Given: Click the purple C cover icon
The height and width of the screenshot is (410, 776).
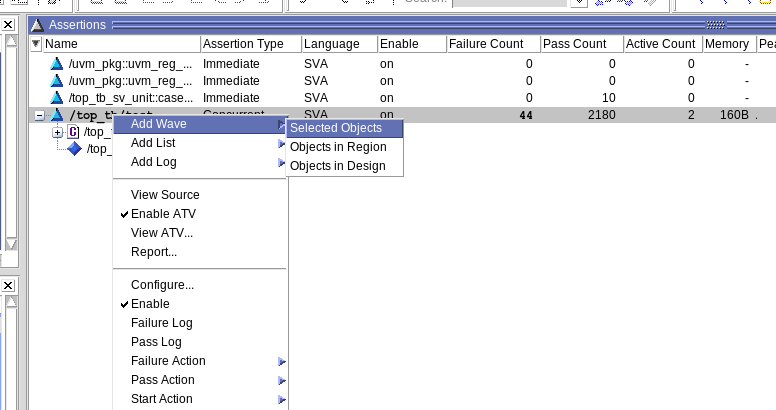Looking at the screenshot, I should pos(73,132).
